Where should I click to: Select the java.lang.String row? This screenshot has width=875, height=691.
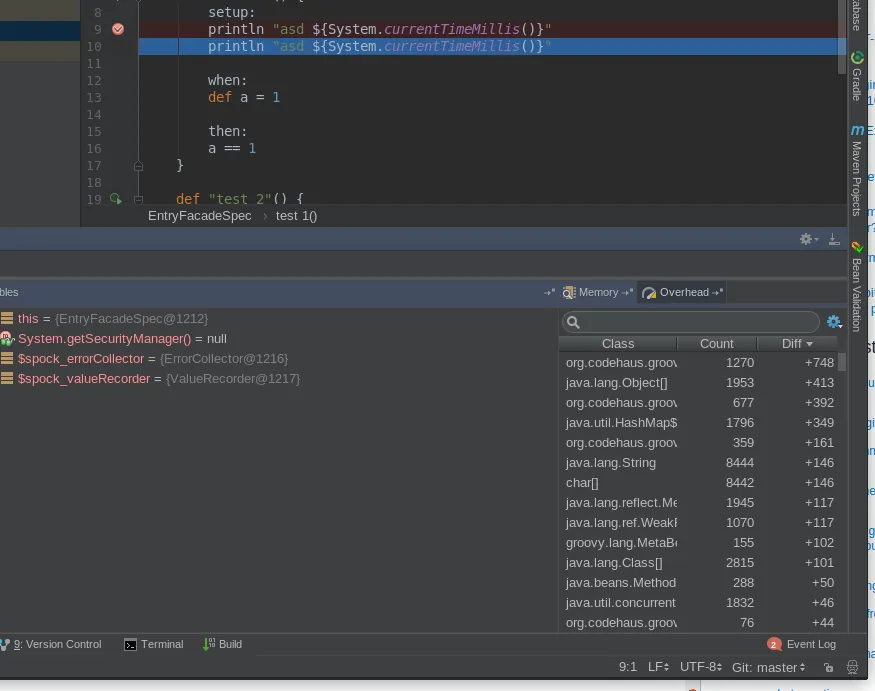pos(699,463)
